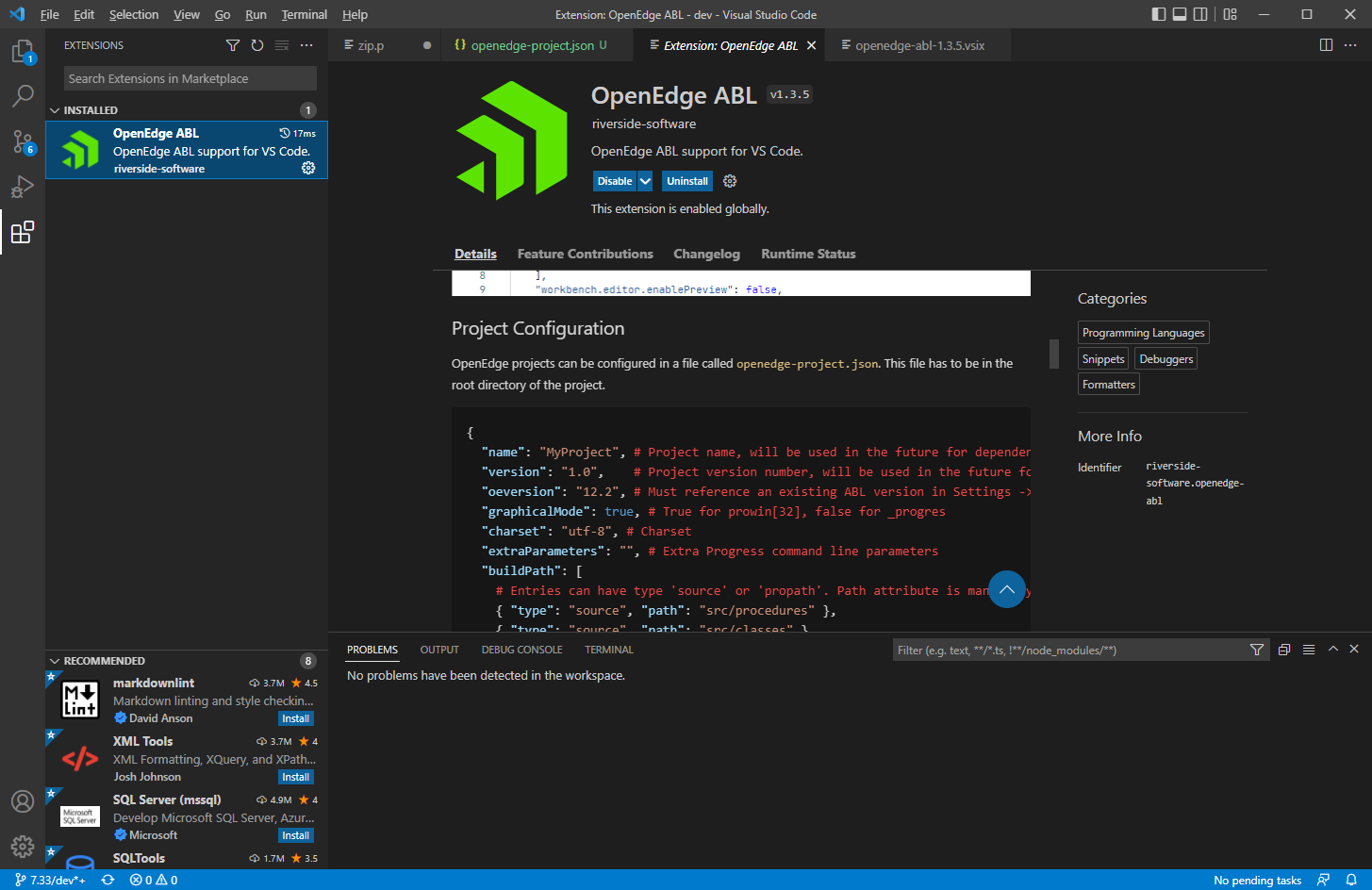
Task: Install the markdownlint extension
Action: coord(295,717)
